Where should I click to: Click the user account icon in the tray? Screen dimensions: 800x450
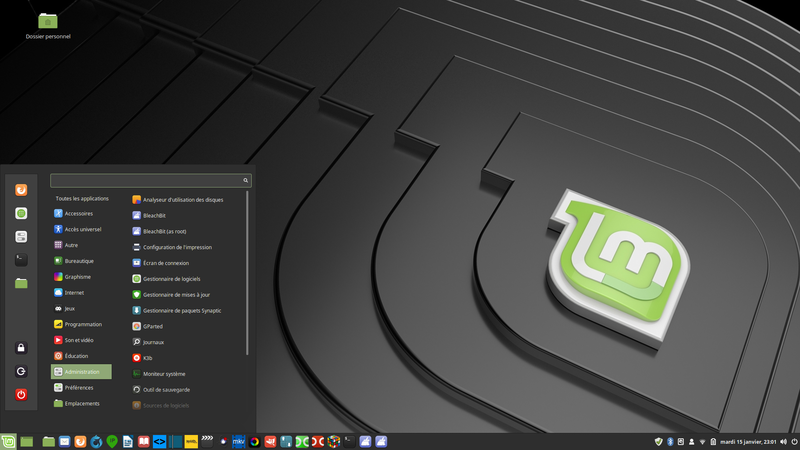click(x=691, y=442)
